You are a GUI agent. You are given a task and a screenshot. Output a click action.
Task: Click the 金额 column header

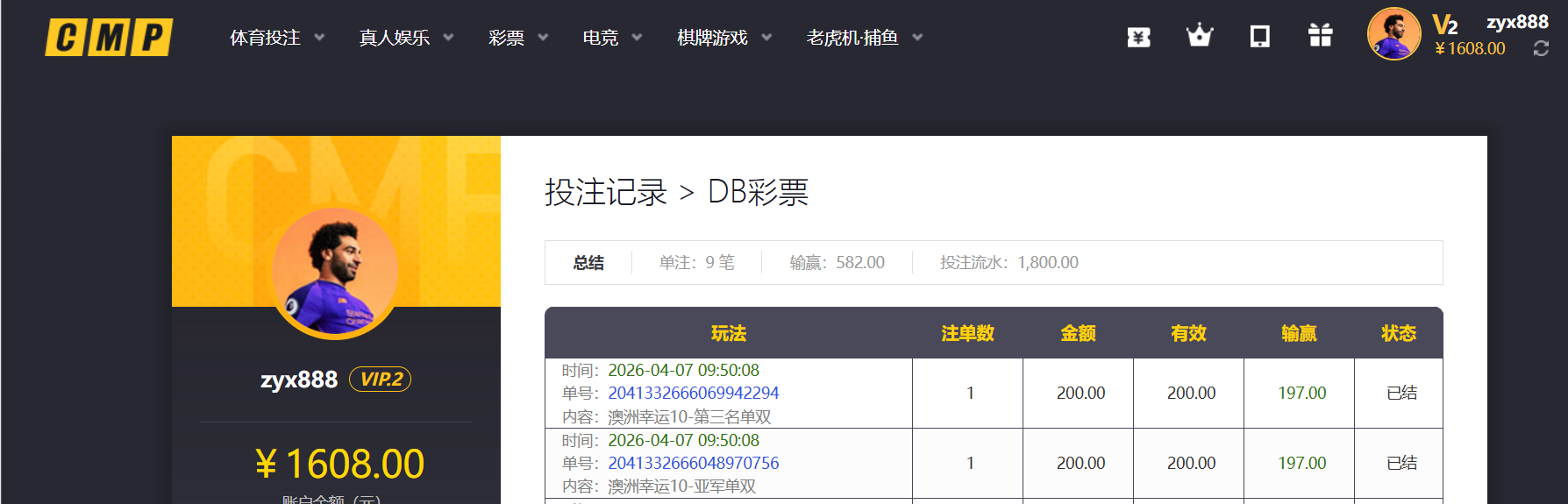point(1079,333)
